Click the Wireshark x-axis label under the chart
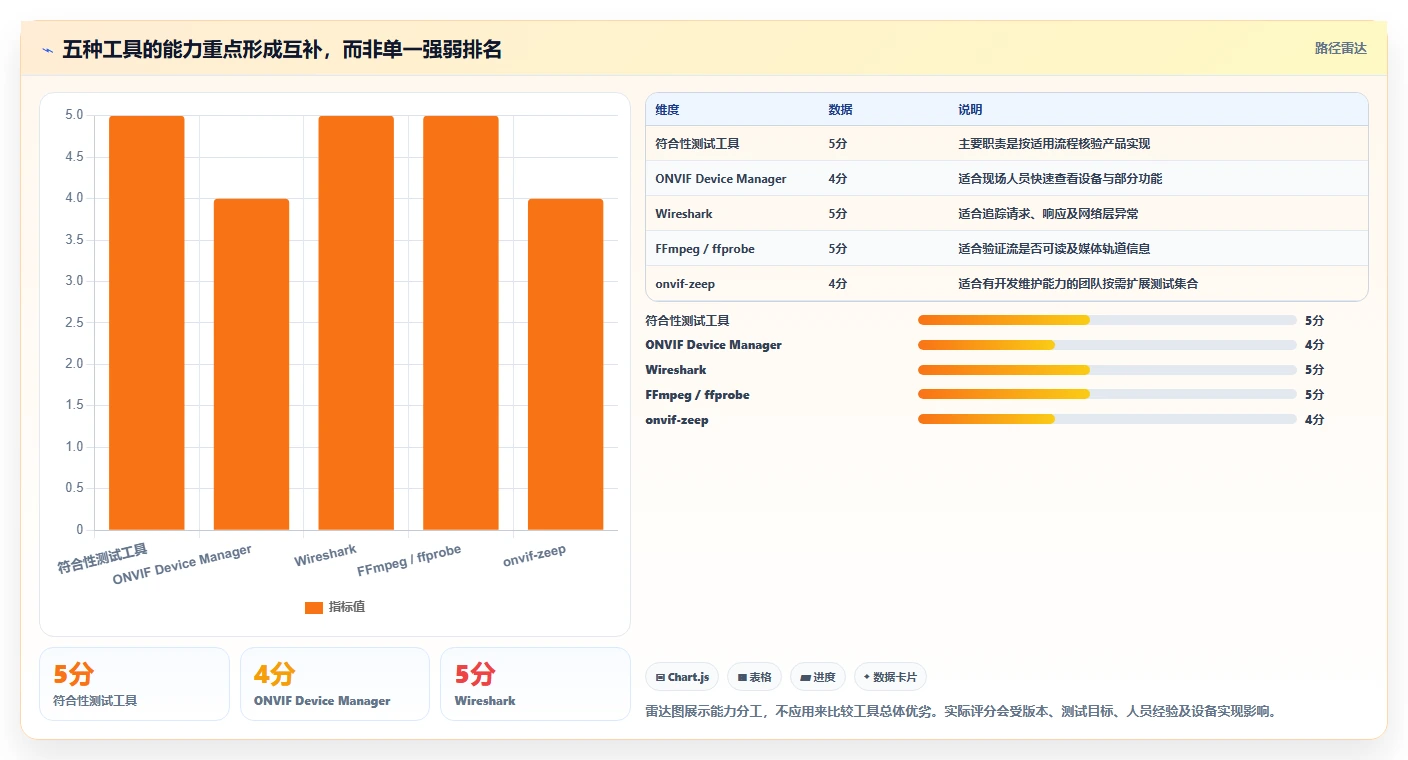This screenshot has width=1408, height=760. (x=325, y=555)
